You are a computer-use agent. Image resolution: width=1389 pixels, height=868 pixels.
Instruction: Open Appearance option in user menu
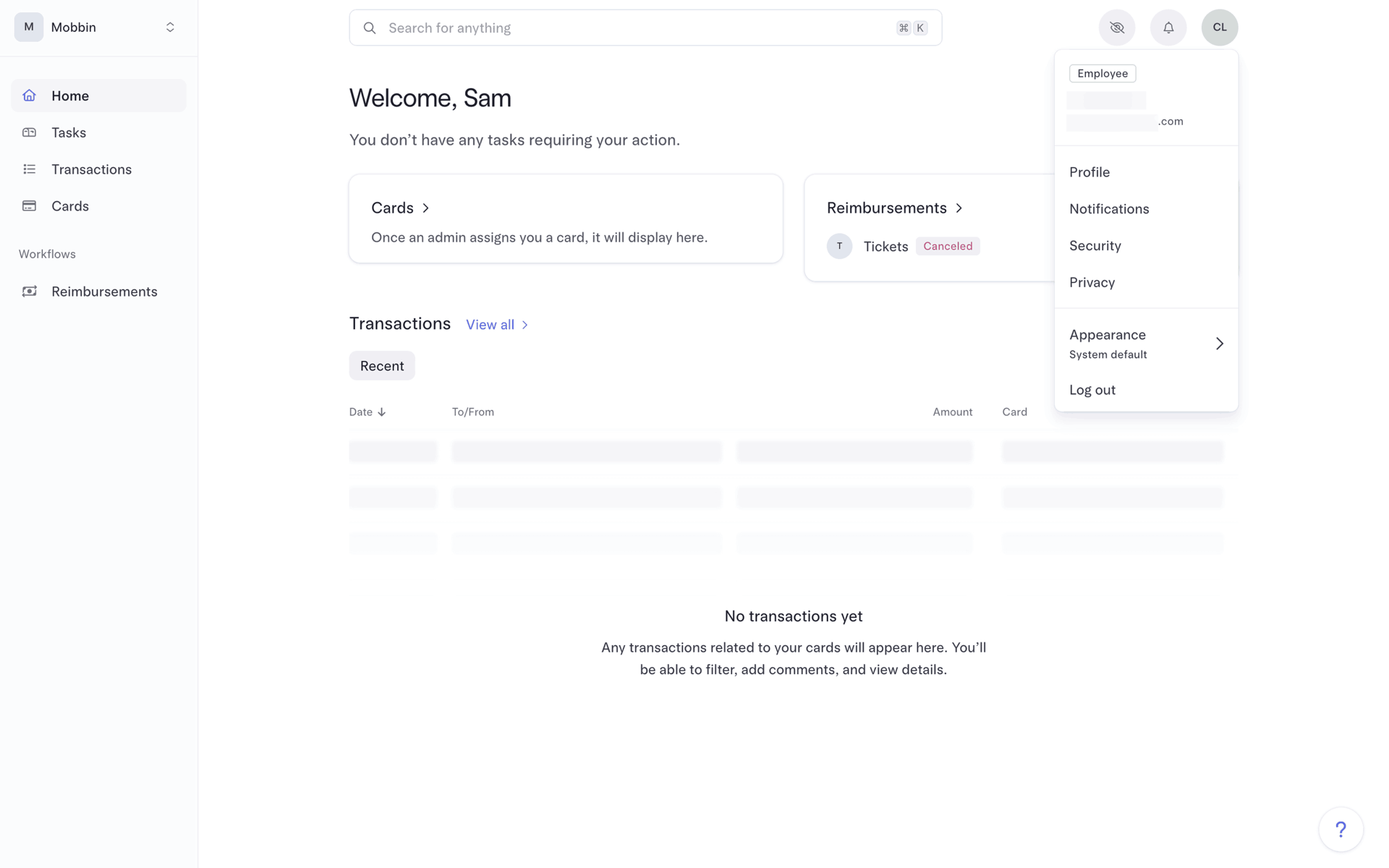click(1146, 344)
